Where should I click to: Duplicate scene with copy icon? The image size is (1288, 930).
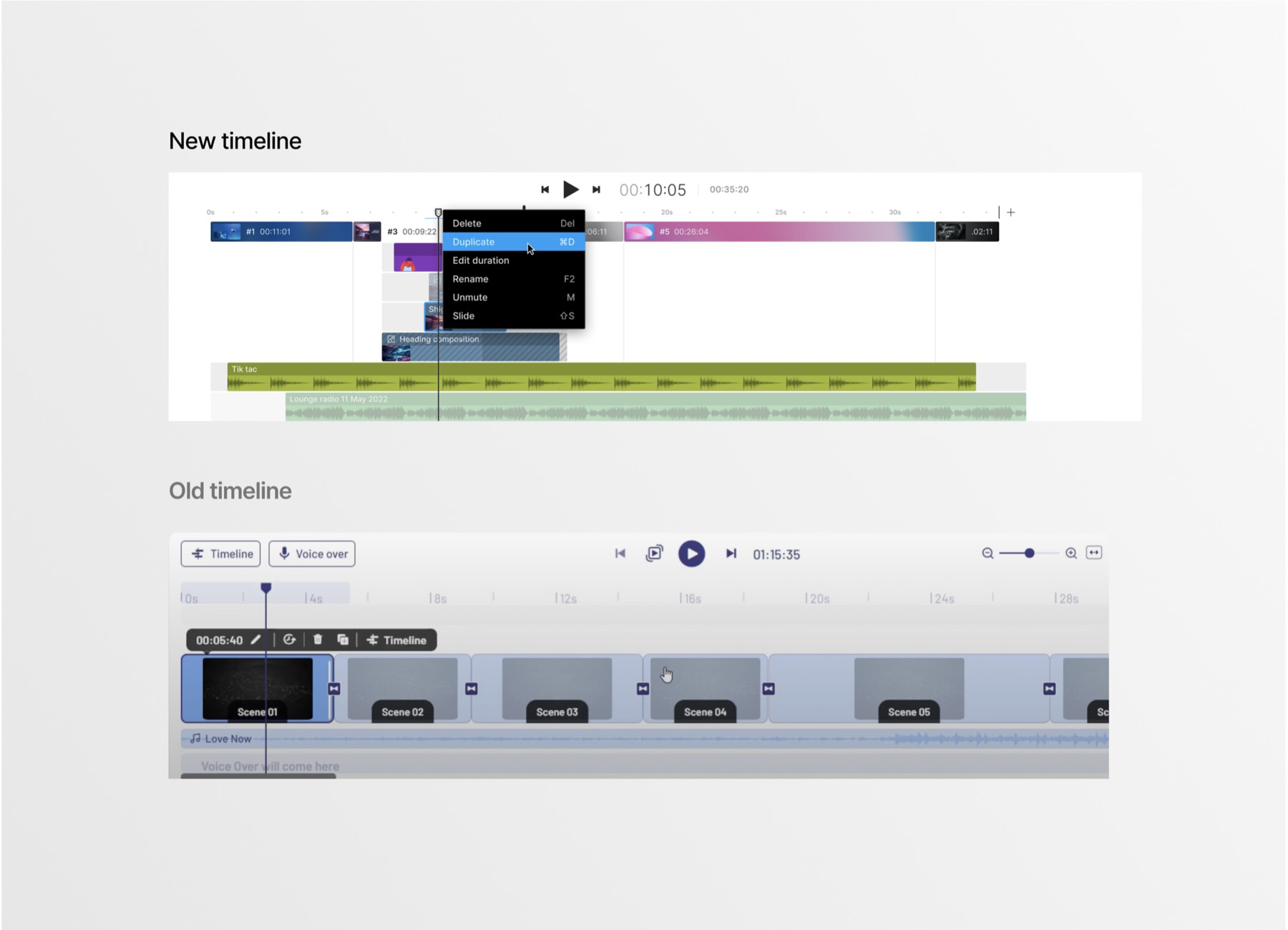(x=343, y=640)
